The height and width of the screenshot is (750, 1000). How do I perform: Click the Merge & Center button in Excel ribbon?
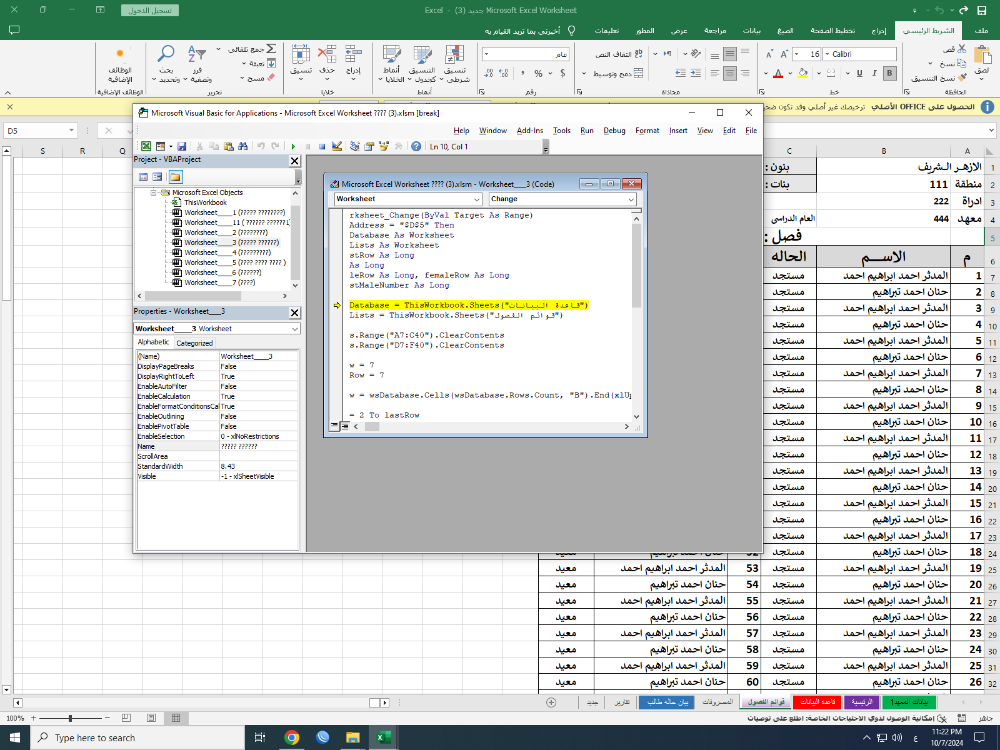619,73
